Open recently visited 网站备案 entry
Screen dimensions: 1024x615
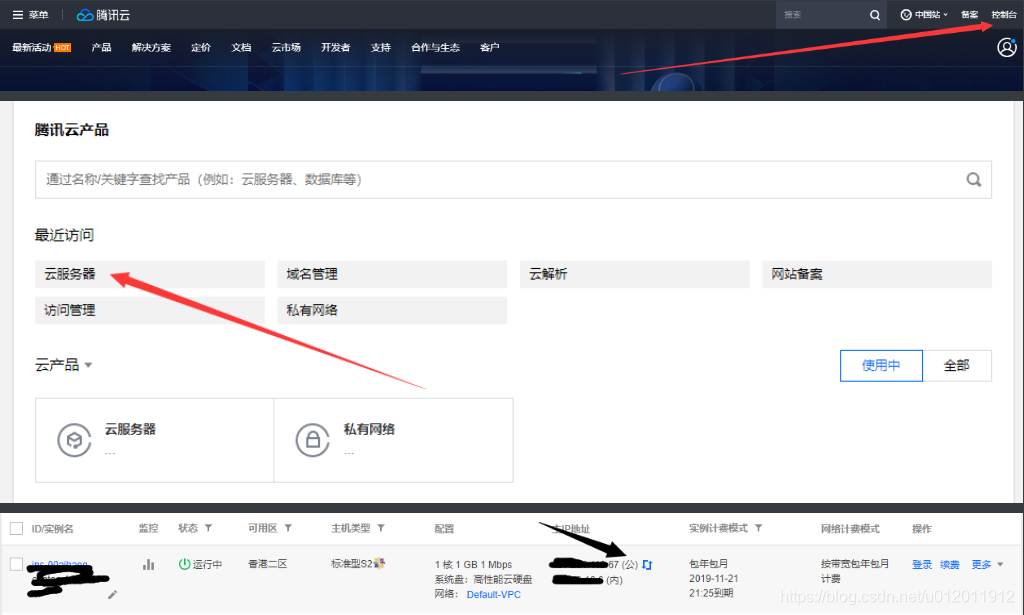click(x=876, y=274)
